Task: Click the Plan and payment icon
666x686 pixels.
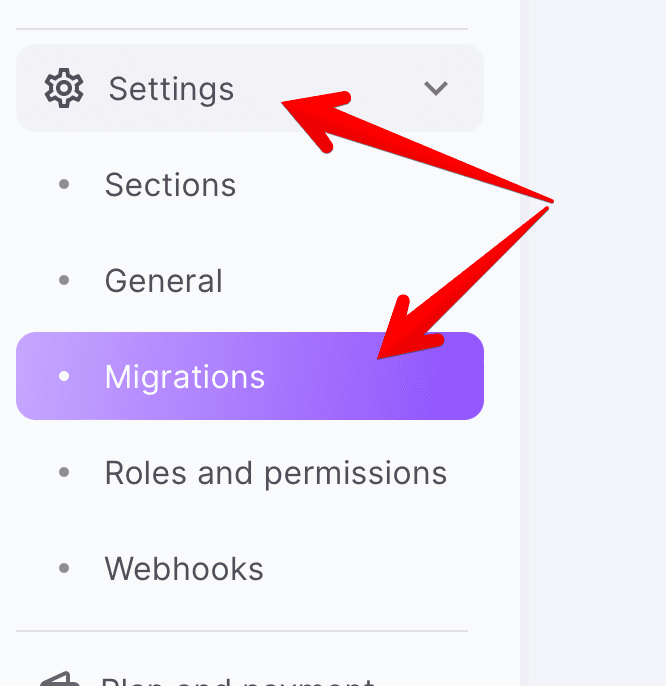Action: pos(60,680)
